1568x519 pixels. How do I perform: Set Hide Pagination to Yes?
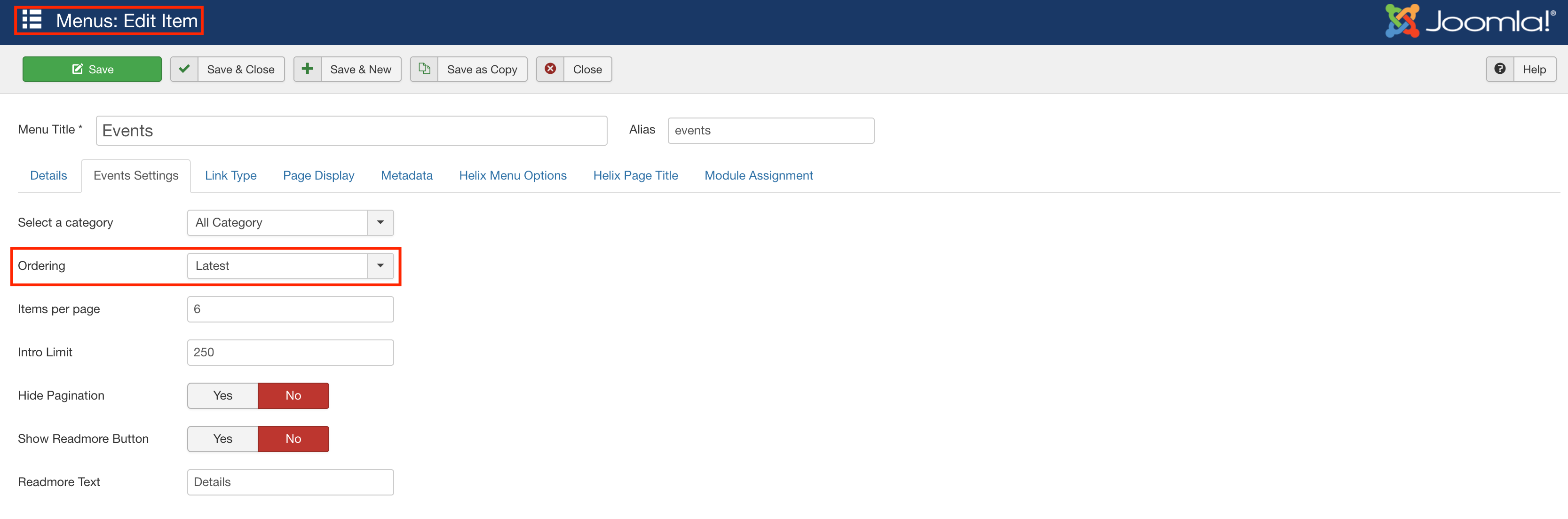coord(223,395)
